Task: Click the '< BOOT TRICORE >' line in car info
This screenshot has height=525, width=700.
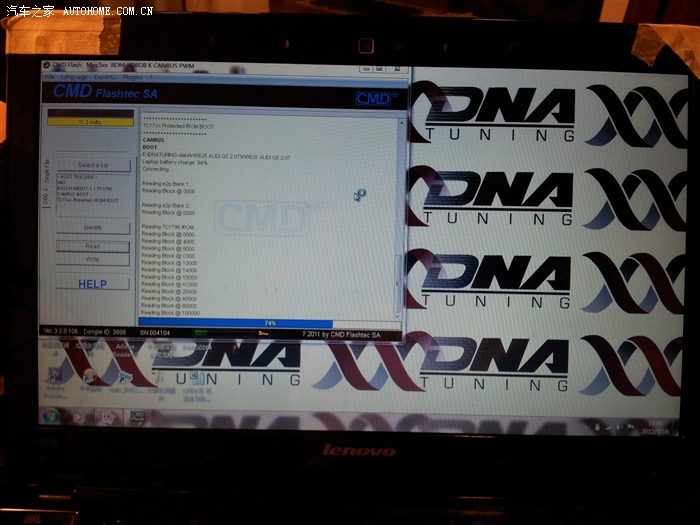Action: coord(76,177)
